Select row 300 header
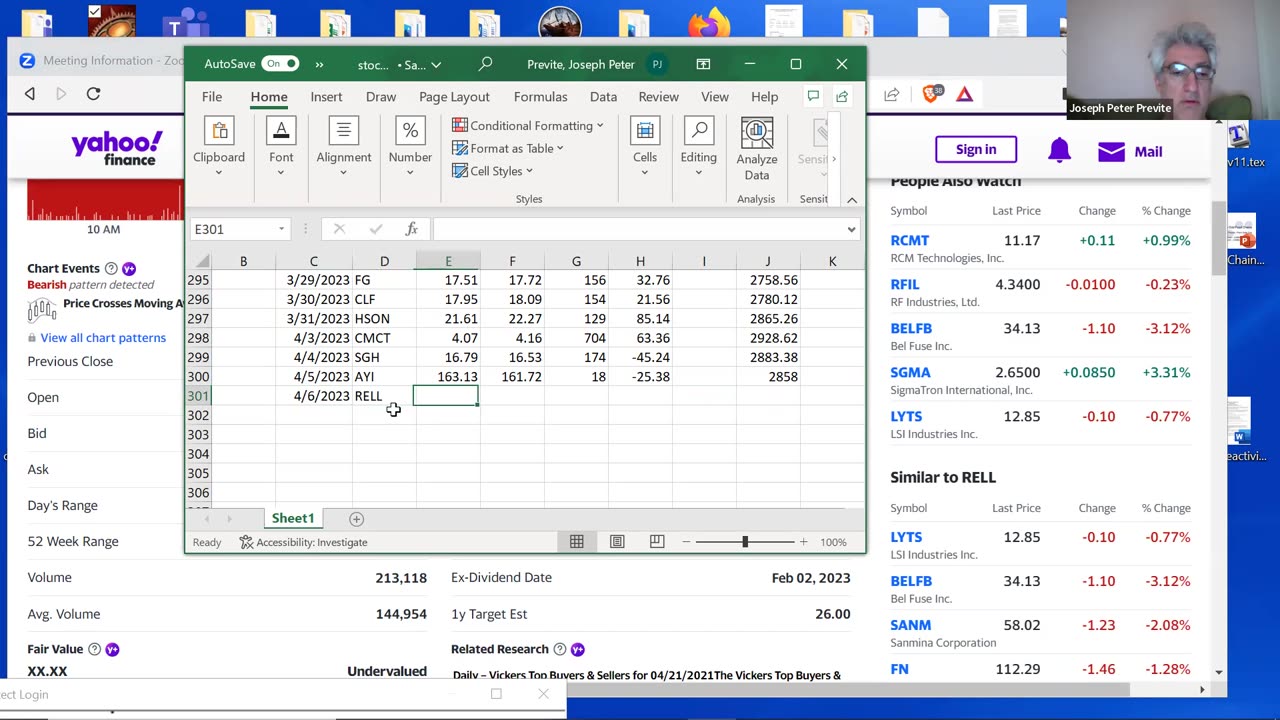The height and width of the screenshot is (720, 1280). tap(198, 377)
